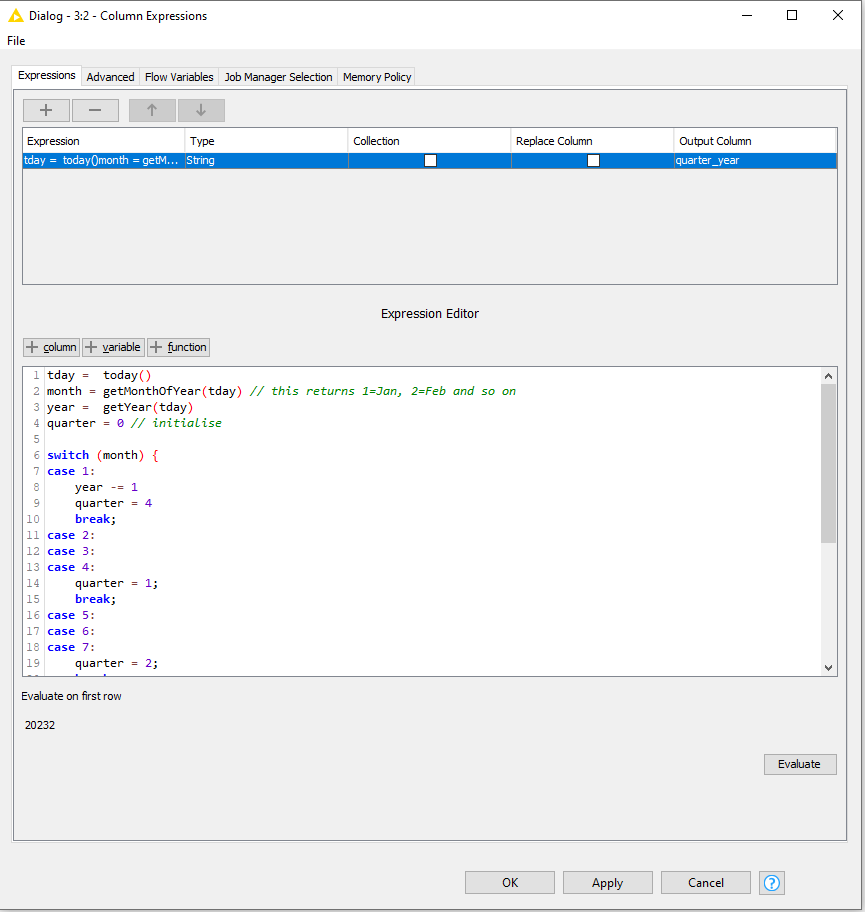Add a new expression with the plus icon
865x912 pixels.
pyautogui.click(x=46, y=110)
